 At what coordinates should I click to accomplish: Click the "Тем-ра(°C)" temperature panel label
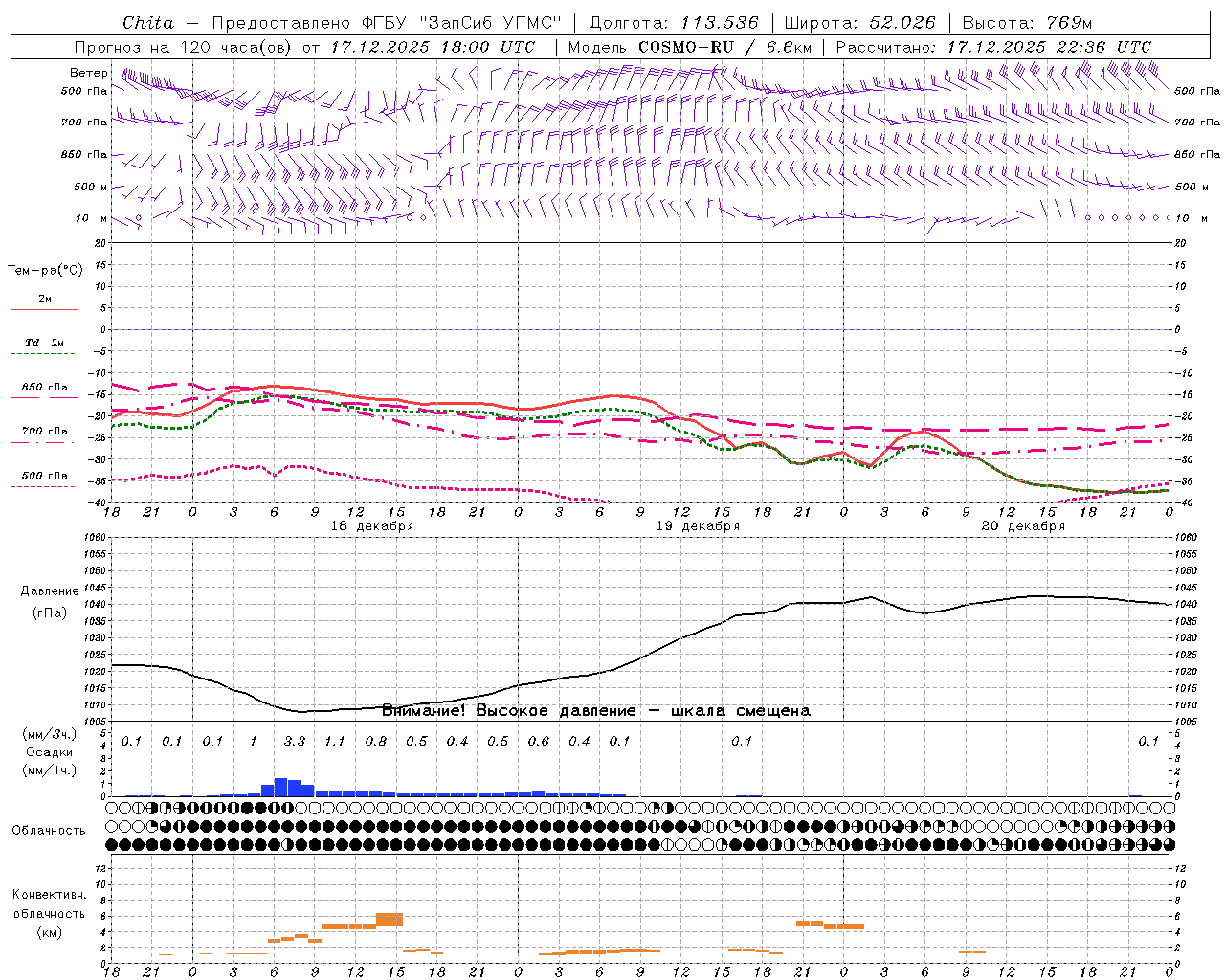point(45,271)
